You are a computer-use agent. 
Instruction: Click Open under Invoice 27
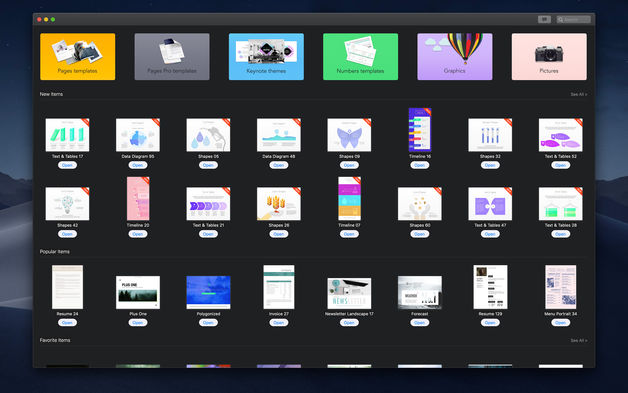(x=279, y=322)
